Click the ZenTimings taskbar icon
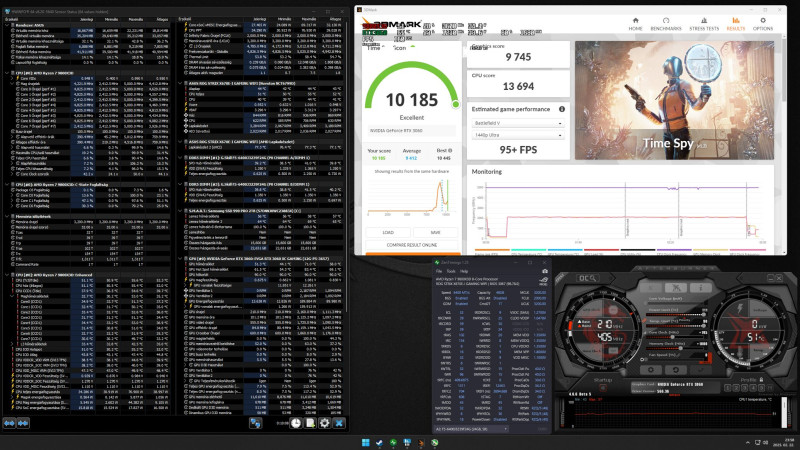This screenshot has width=800, height=450. 393,442
